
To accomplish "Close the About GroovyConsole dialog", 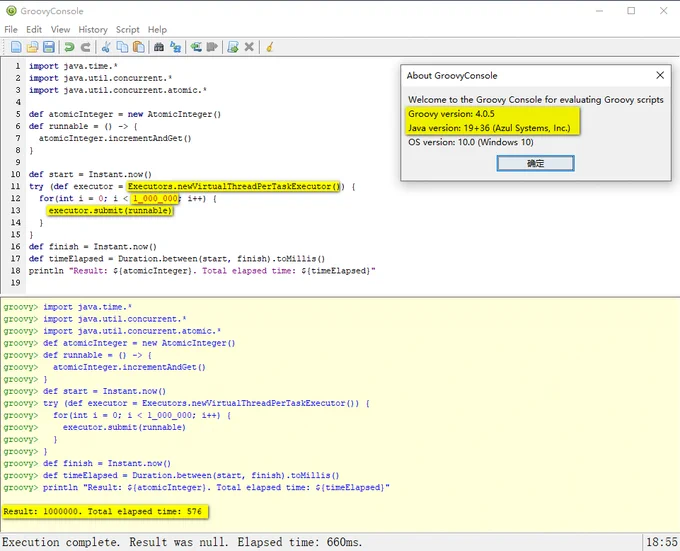I will click(x=660, y=75).
